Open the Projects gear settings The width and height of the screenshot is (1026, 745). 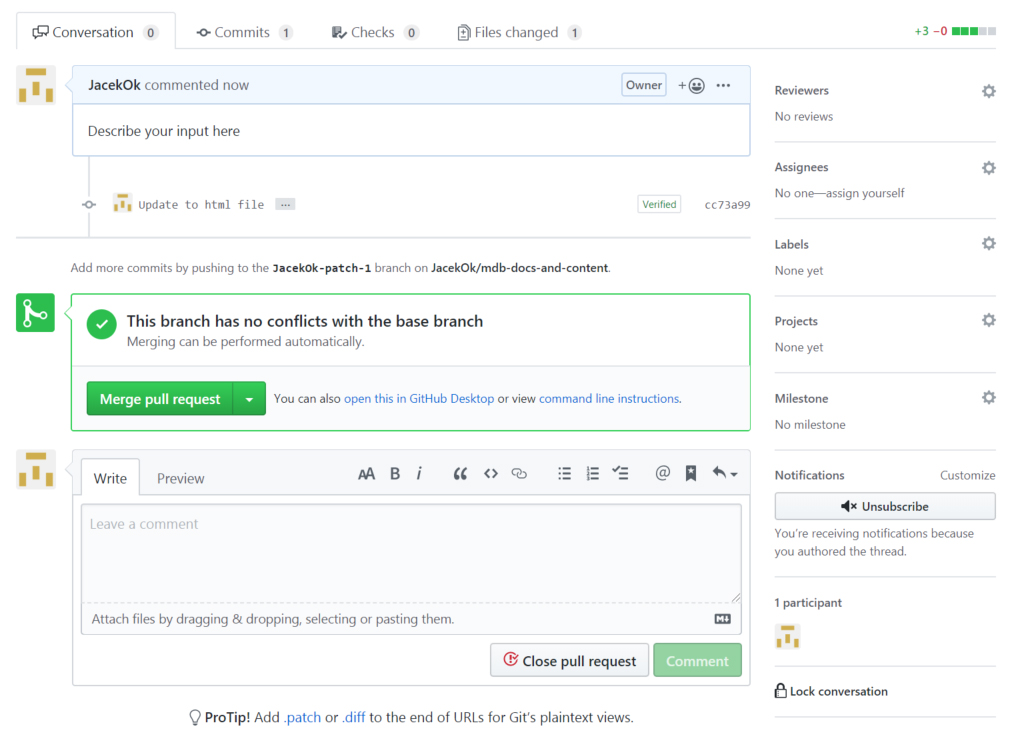pyautogui.click(x=989, y=321)
